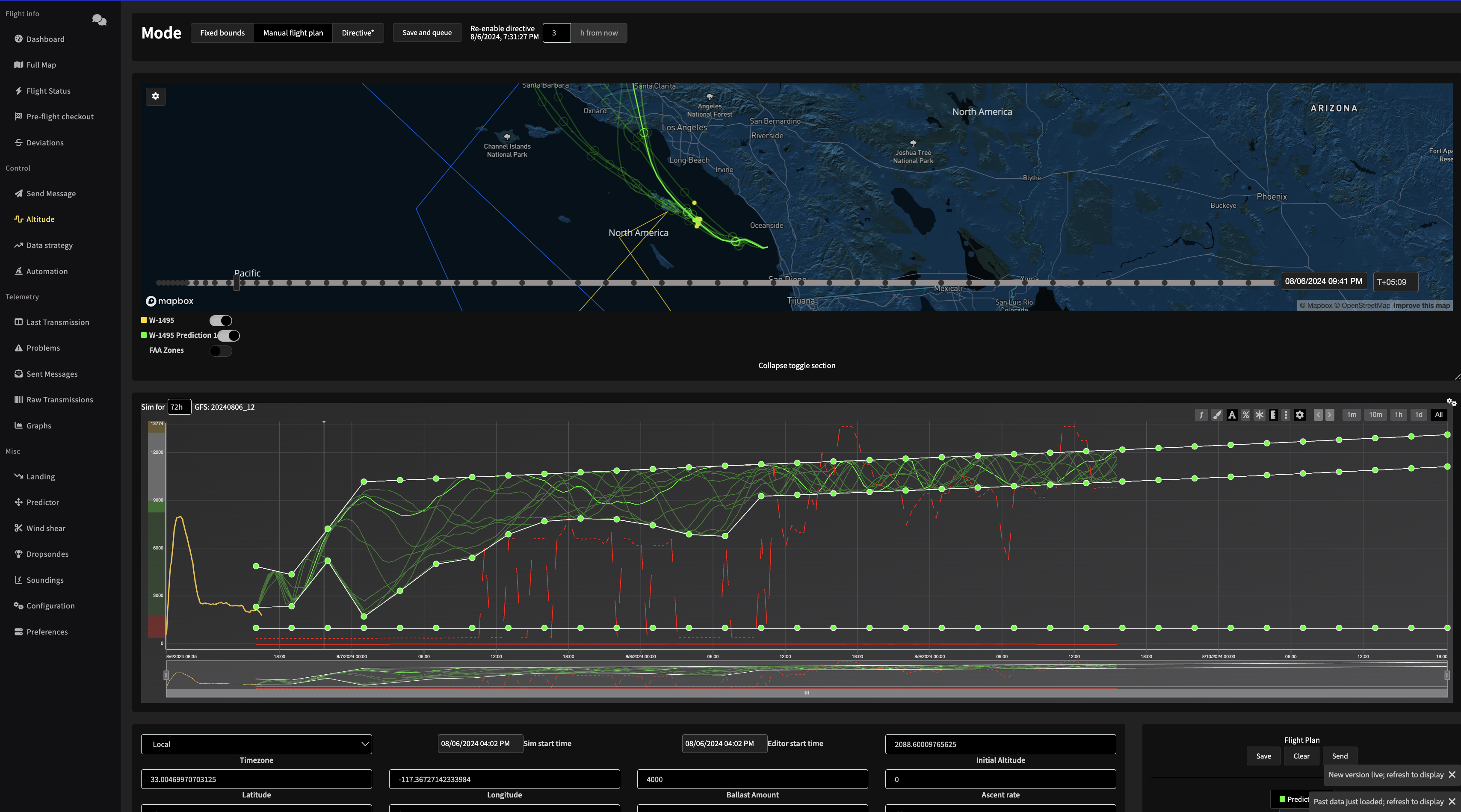
Task: Dismiss the 'Past data just loaded' notification
Action: (1452, 801)
